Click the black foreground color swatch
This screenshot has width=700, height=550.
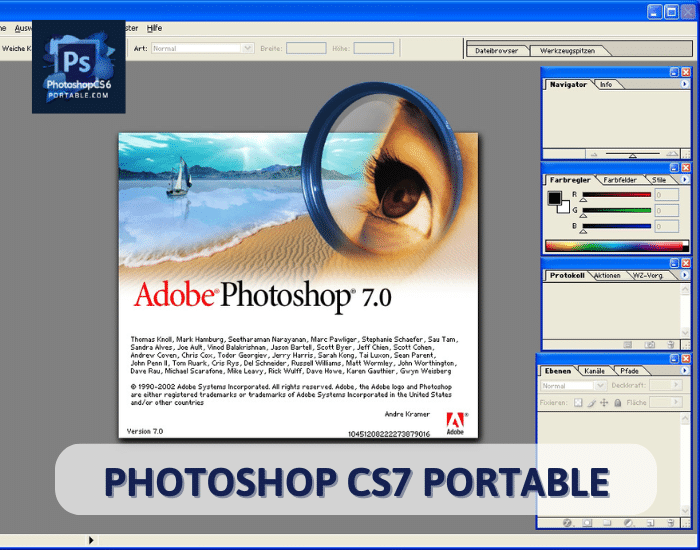coord(554,198)
